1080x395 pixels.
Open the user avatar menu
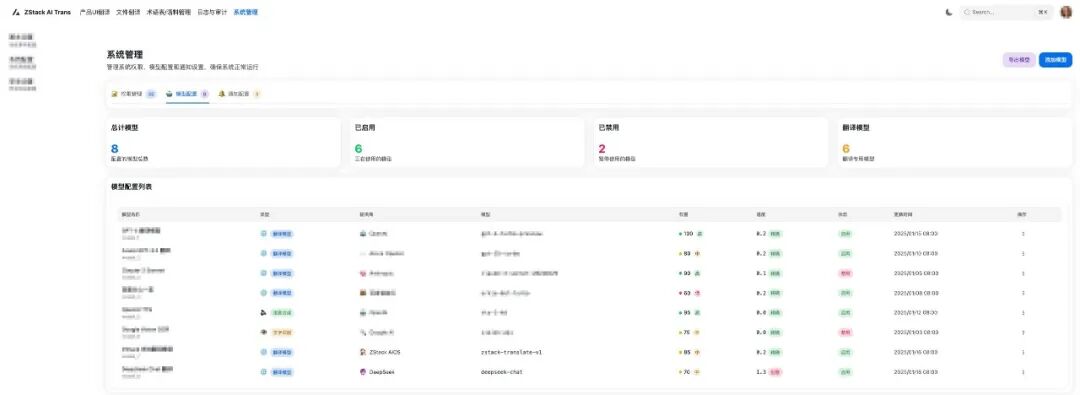pyautogui.click(x=1066, y=12)
